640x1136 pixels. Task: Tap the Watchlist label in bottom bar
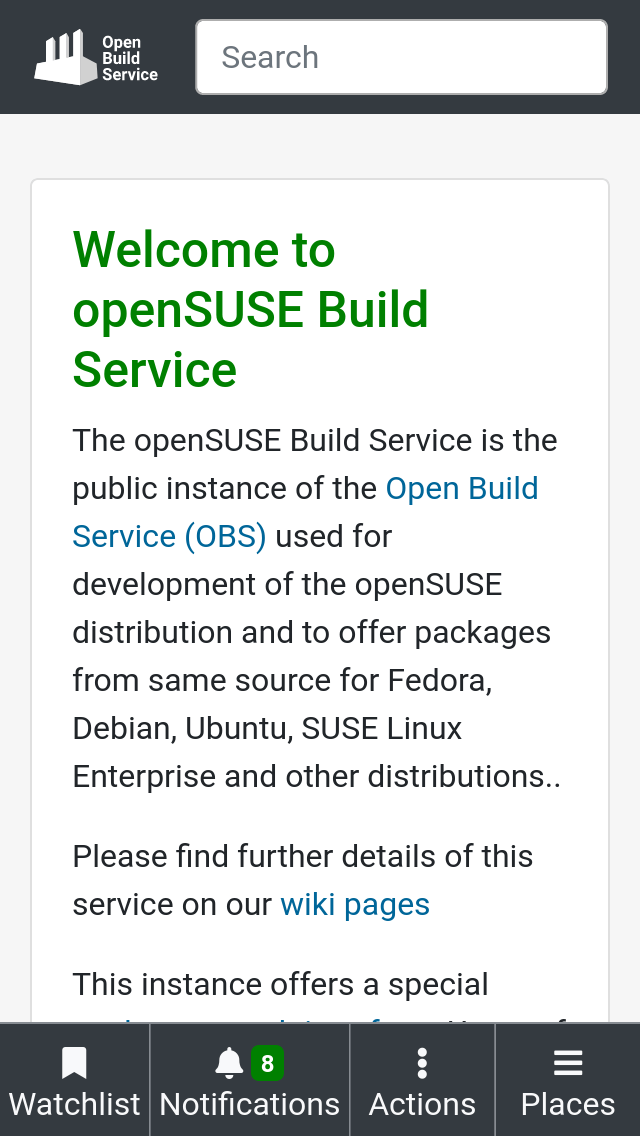pyautogui.click(x=75, y=1104)
